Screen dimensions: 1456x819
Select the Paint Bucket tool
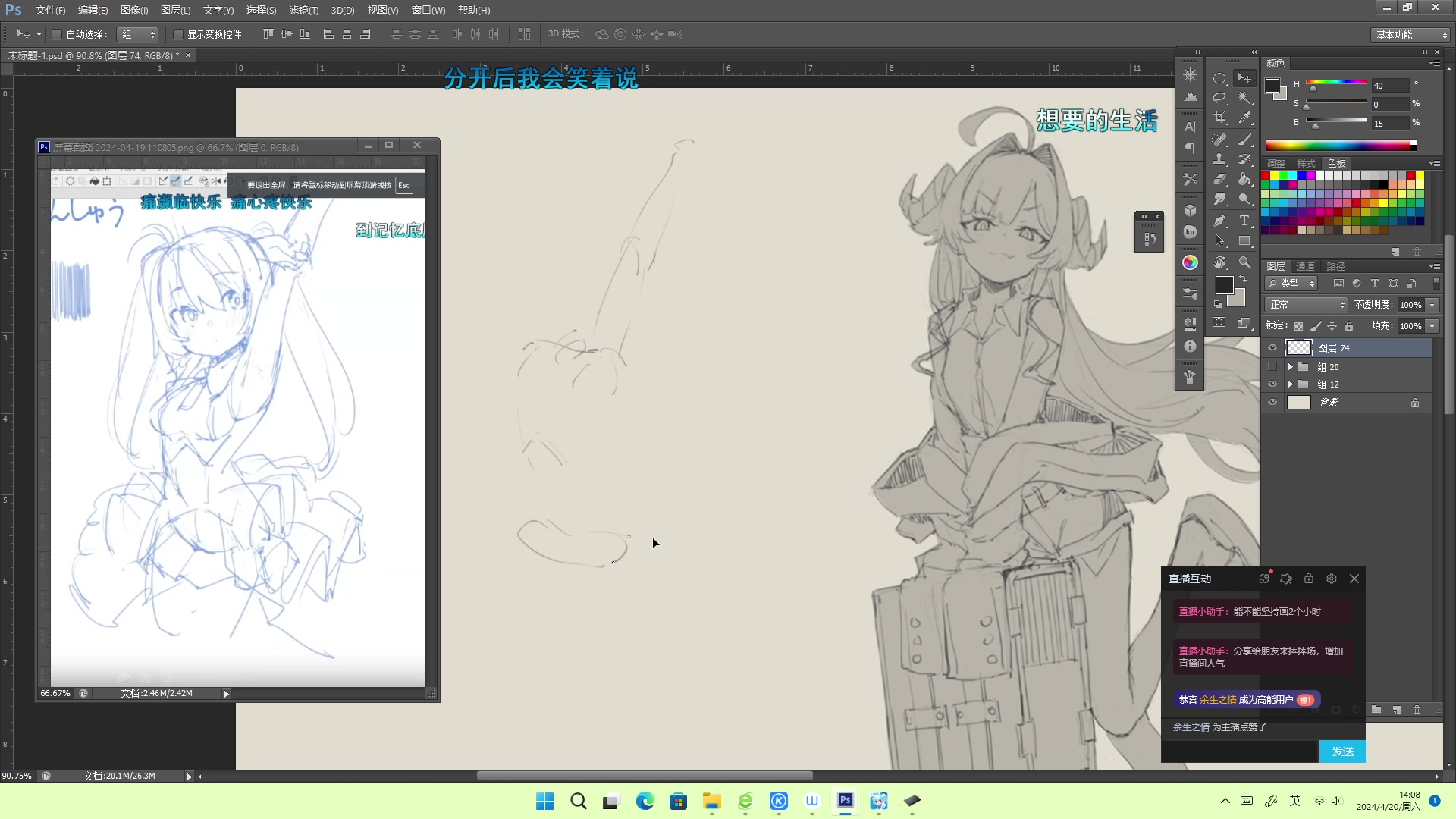(x=1244, y=180)
